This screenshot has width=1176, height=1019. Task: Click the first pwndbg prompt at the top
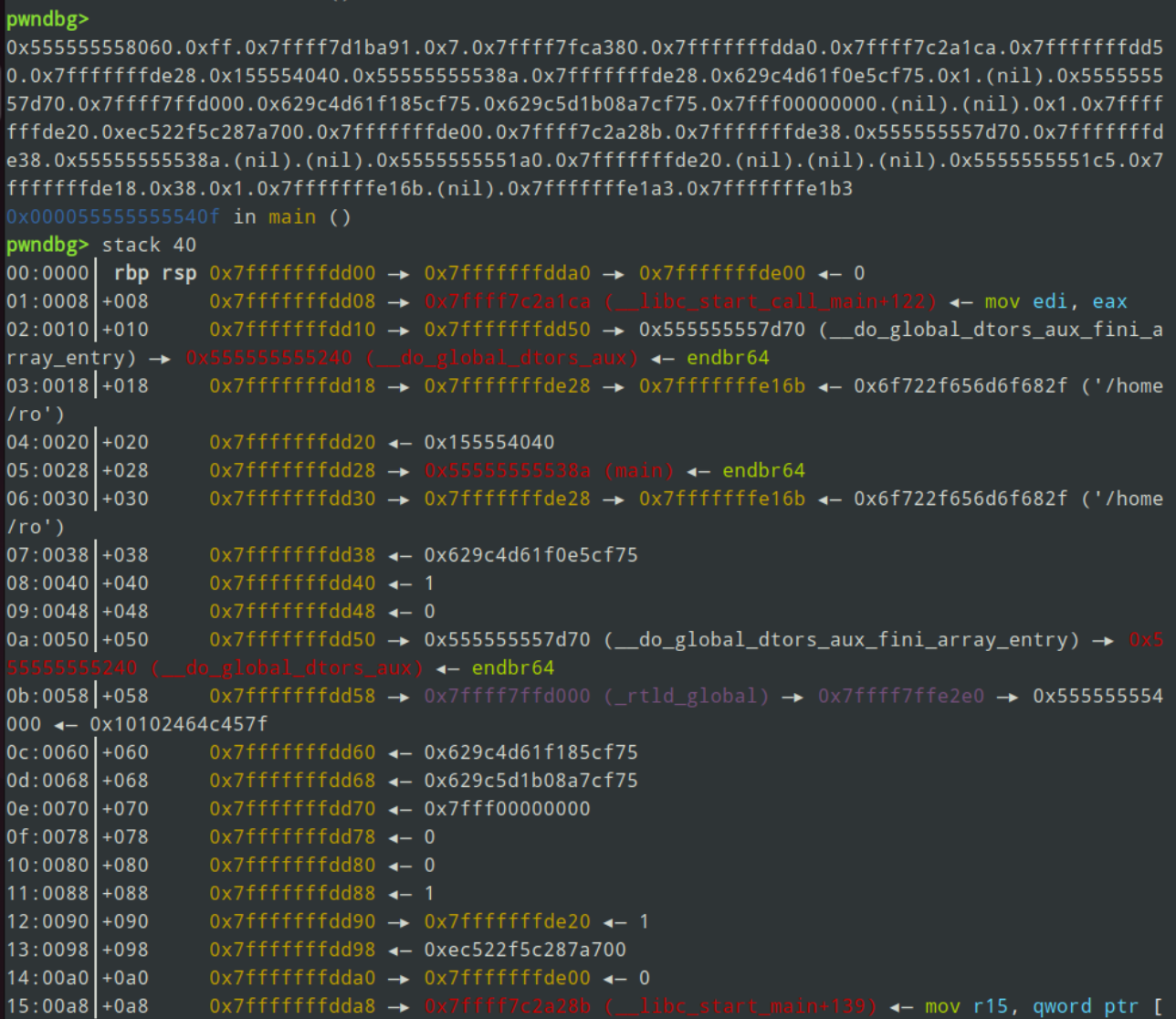(x=47, y=19)
